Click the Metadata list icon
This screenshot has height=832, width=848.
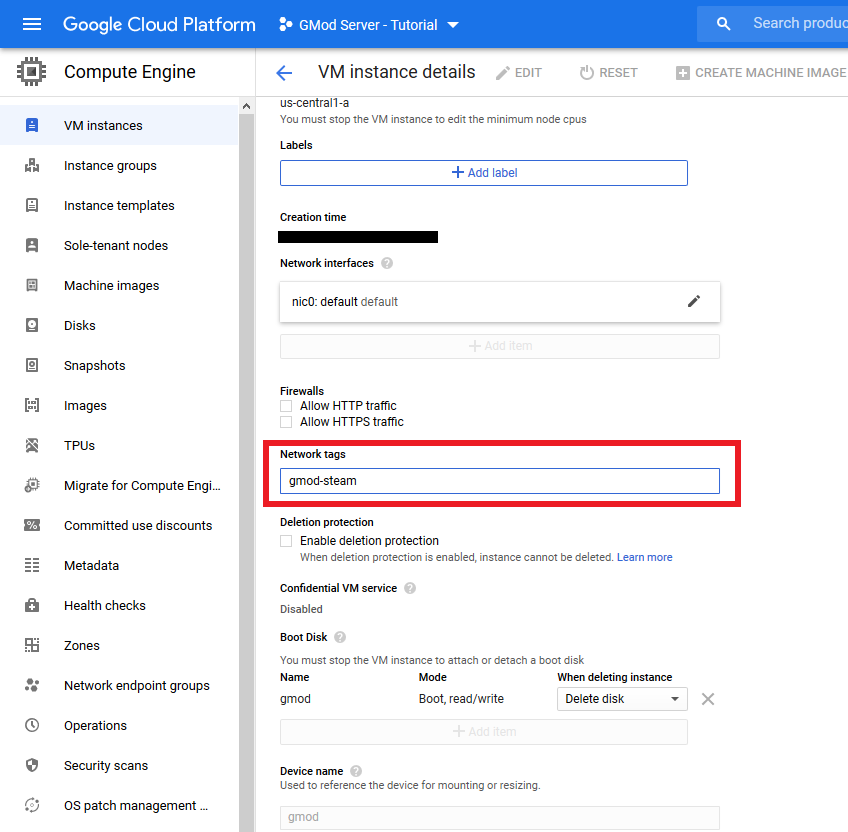32,565
